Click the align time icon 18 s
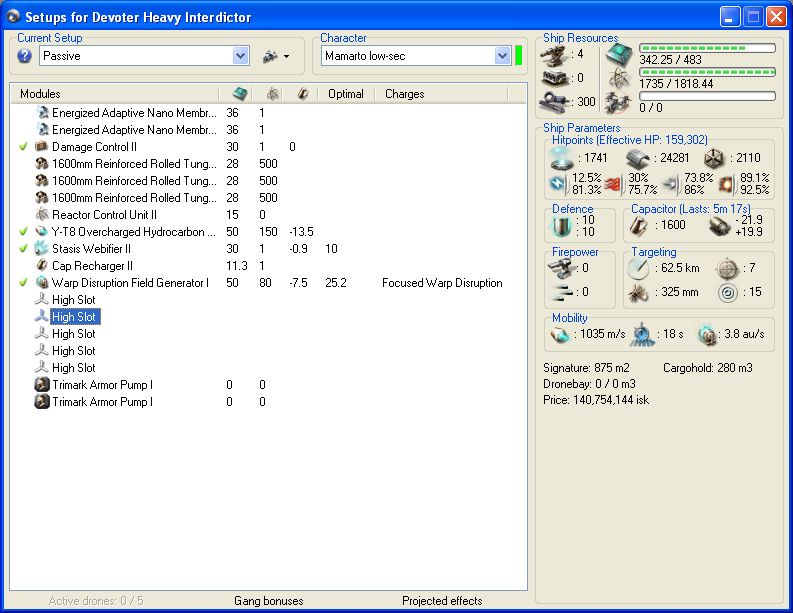793x613 pixels. [x=642, y=334]
